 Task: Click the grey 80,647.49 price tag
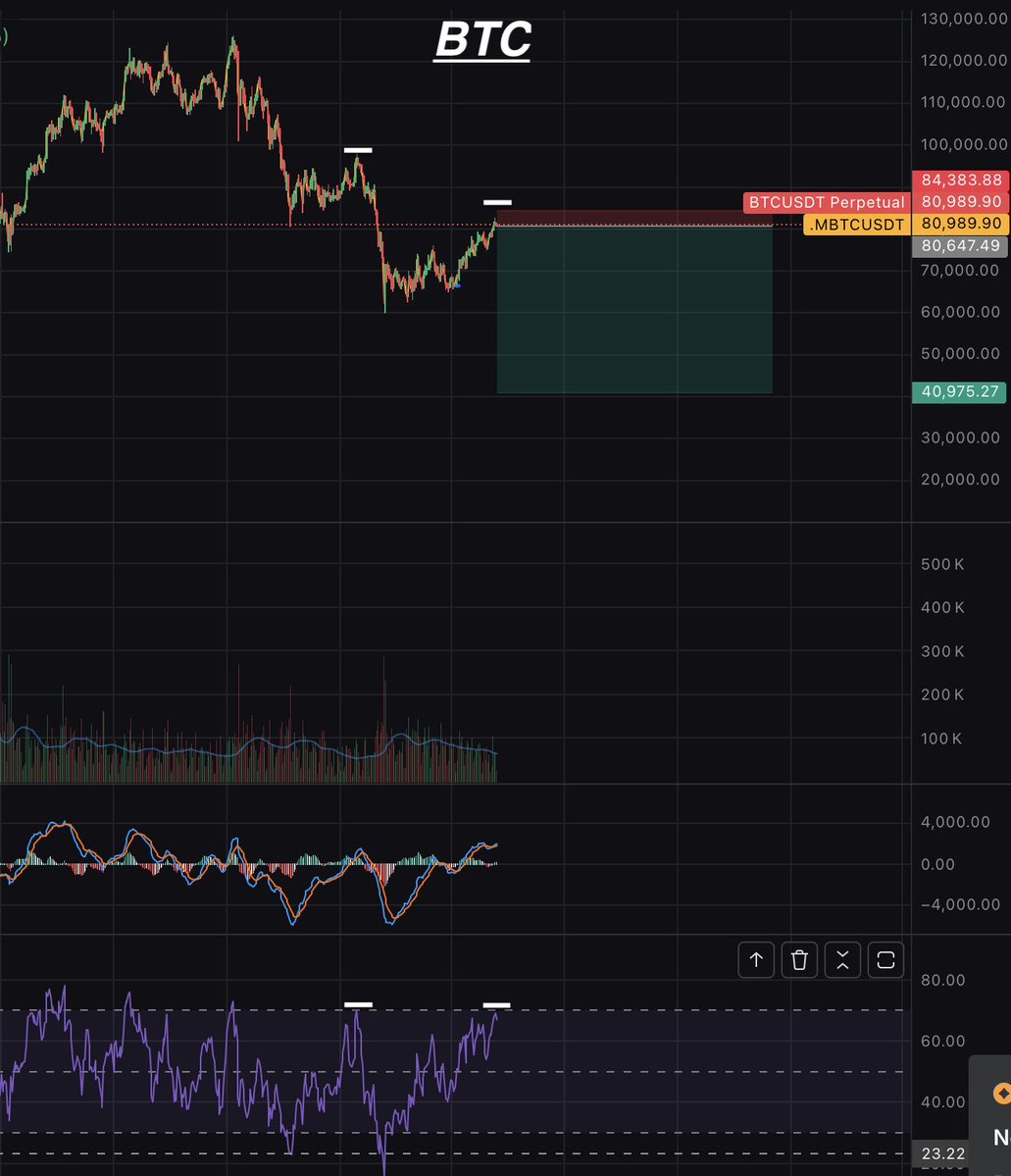click(x=960, y=246)
